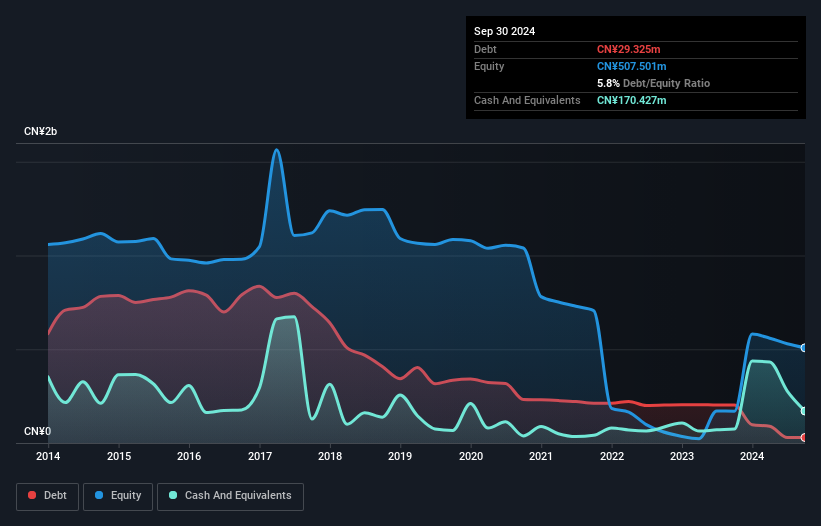
Task: Click the Debt endpoint marker on chart
Action: pos(804,437)
